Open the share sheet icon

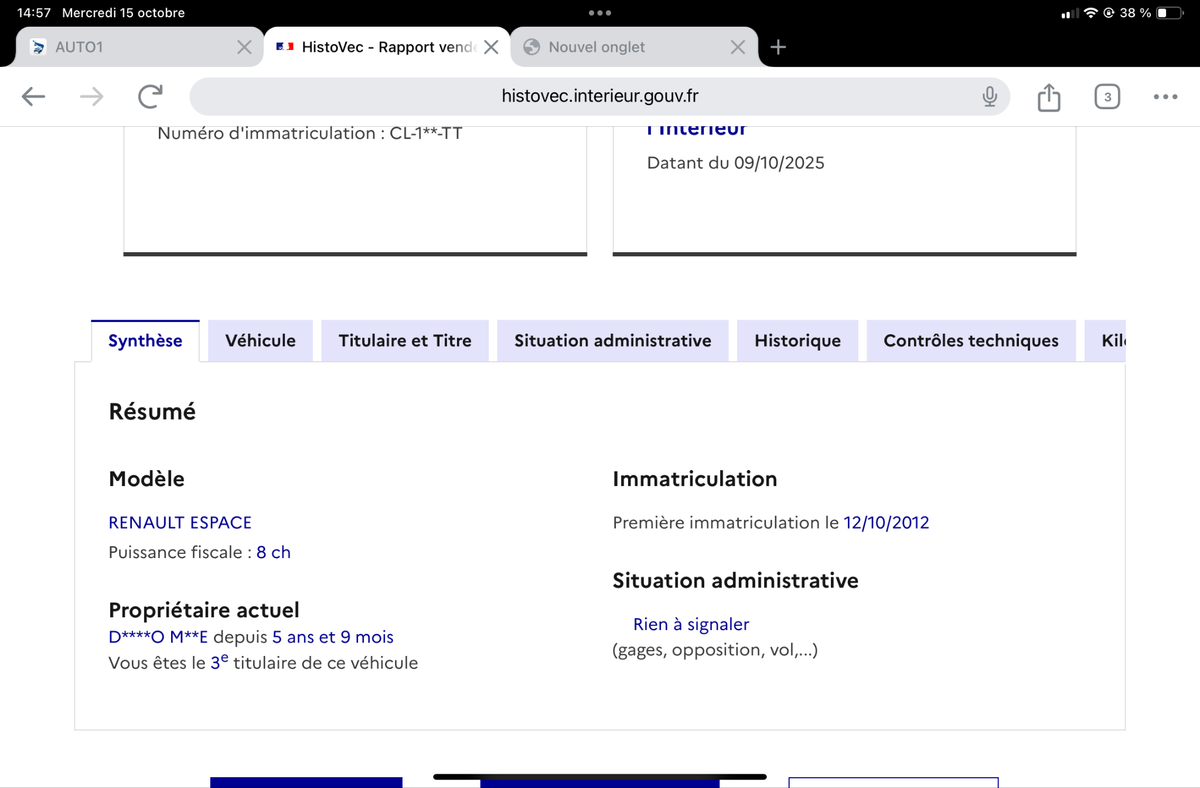pyautogui.click(x=1048, y=97)
